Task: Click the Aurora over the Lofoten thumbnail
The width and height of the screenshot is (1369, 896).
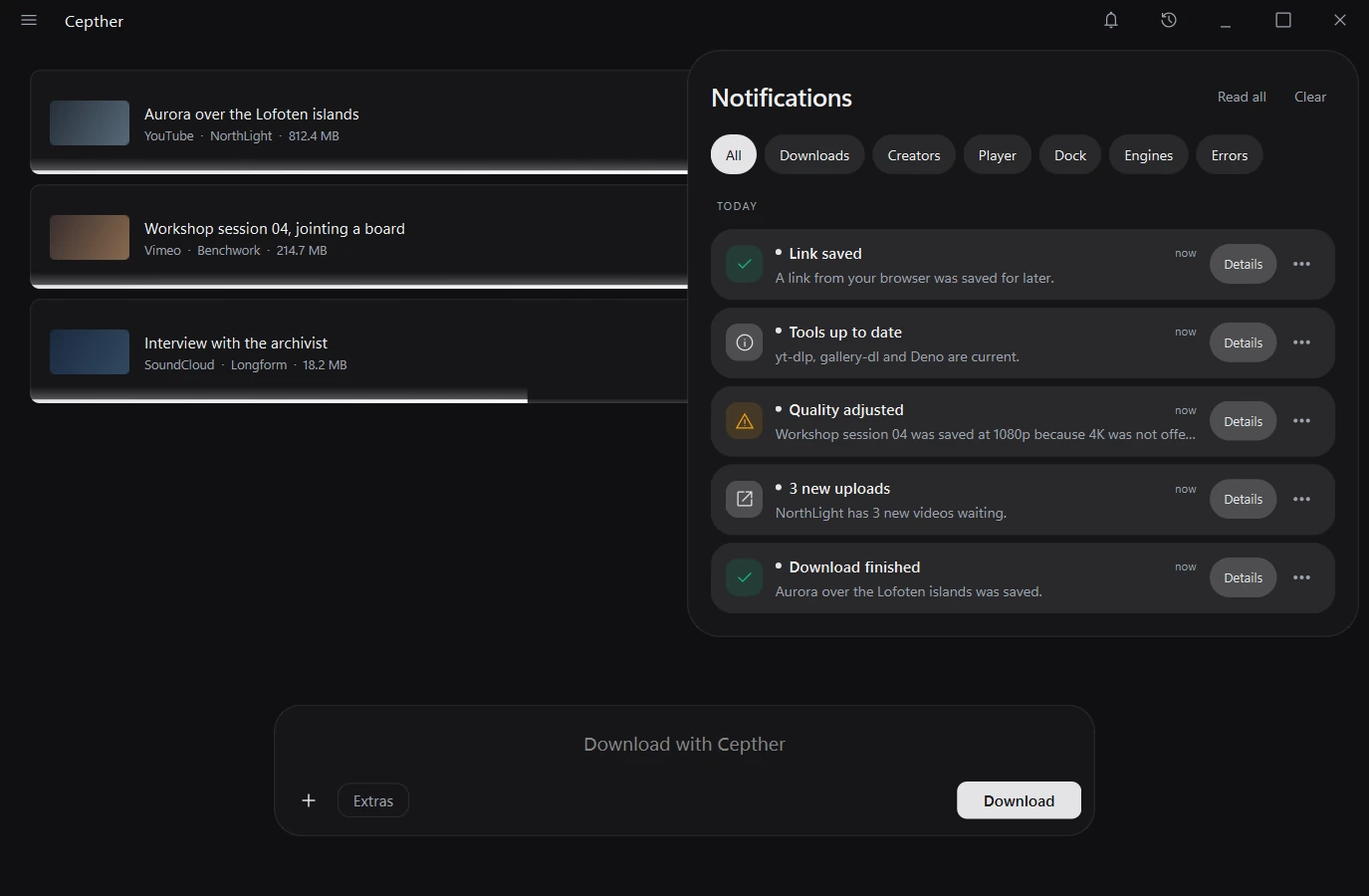Action: (x=90, y=122)
